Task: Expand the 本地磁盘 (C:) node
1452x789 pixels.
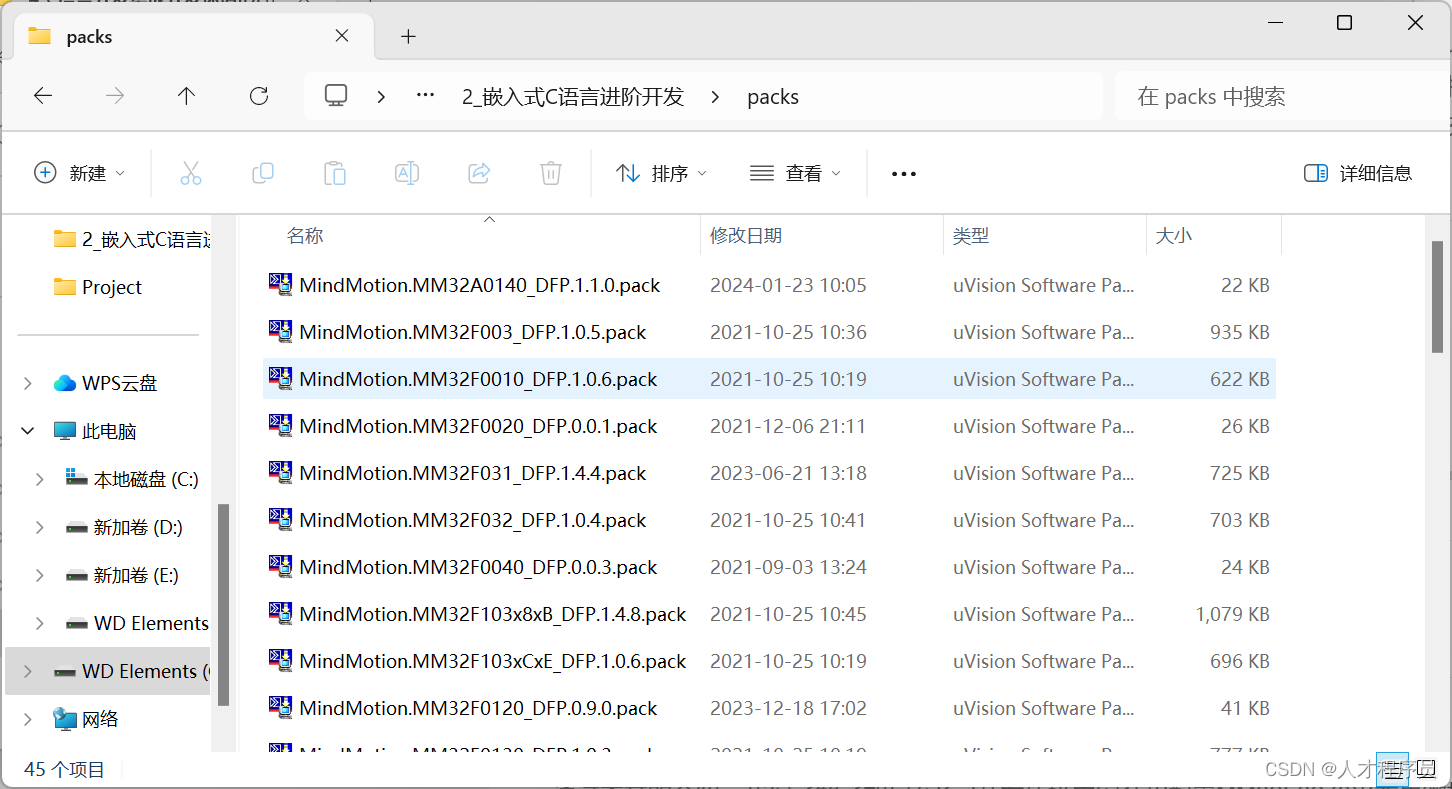Action: click(40, 479)
